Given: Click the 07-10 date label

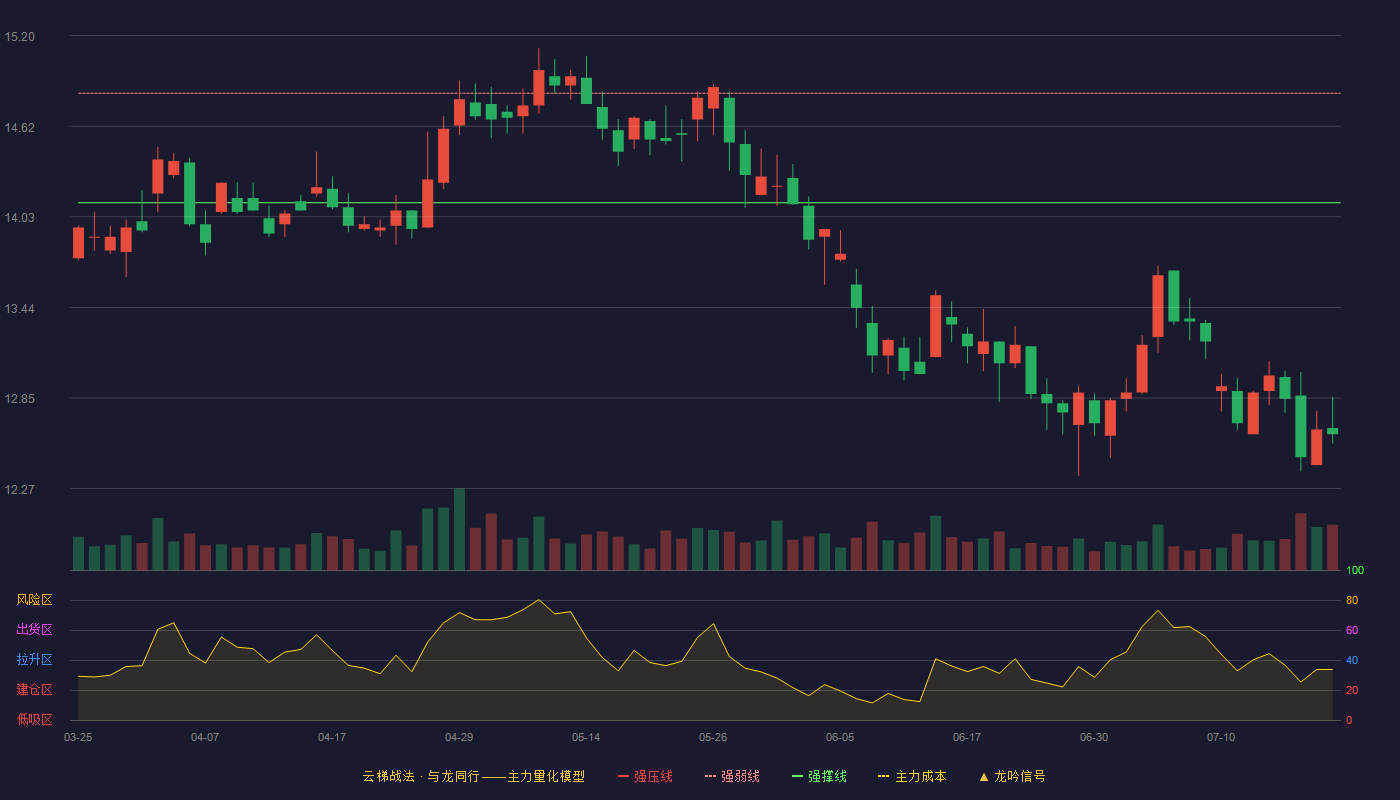Looking at the screenshot, I should pos(1221,737).
